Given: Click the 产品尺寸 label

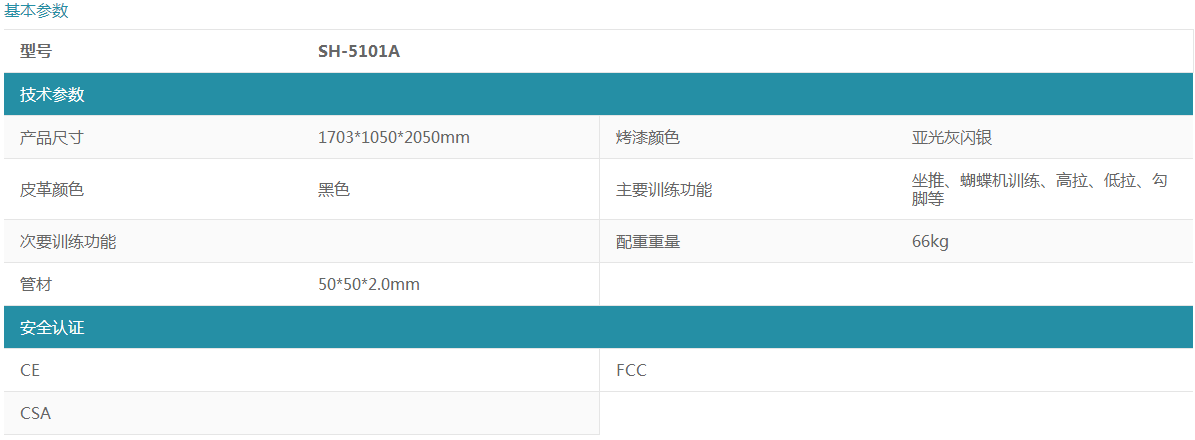Looking at the screenshot, I should tap(52, 137).
